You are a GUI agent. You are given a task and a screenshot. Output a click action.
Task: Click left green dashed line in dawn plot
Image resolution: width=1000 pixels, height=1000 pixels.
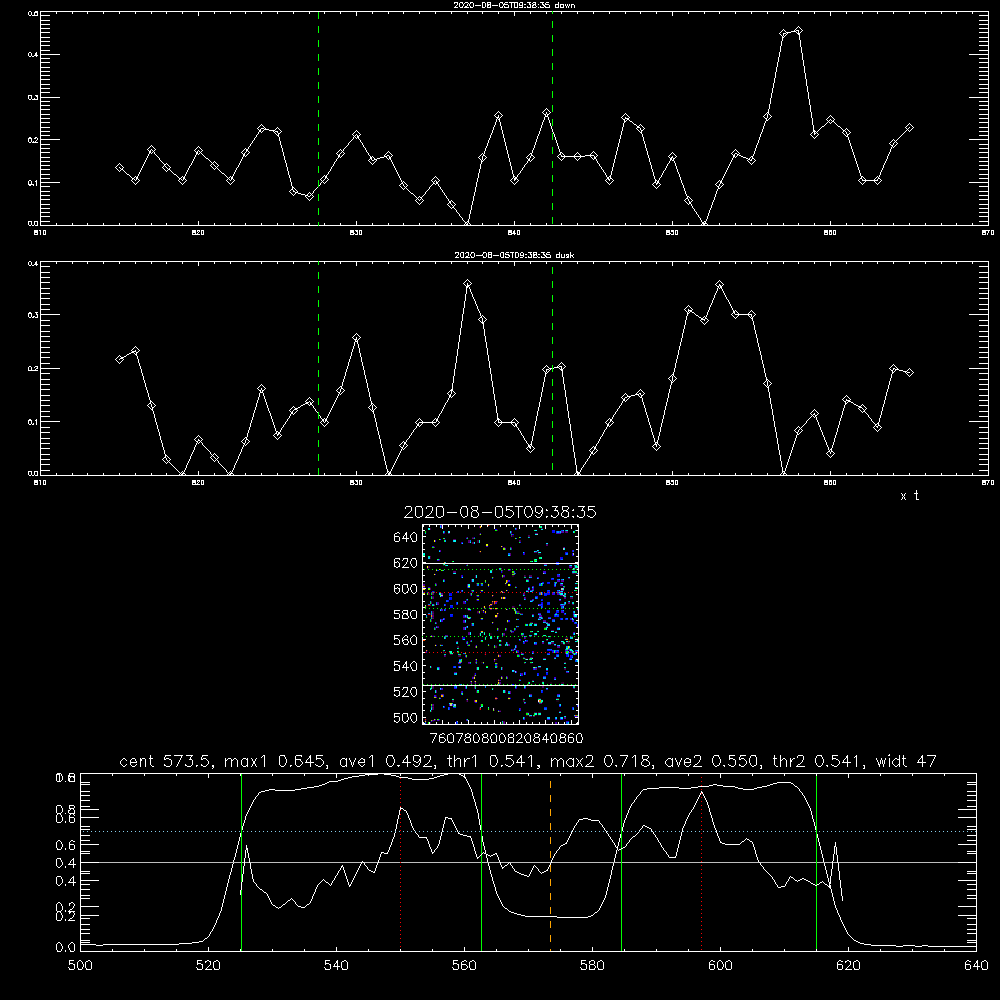(318, 118)
